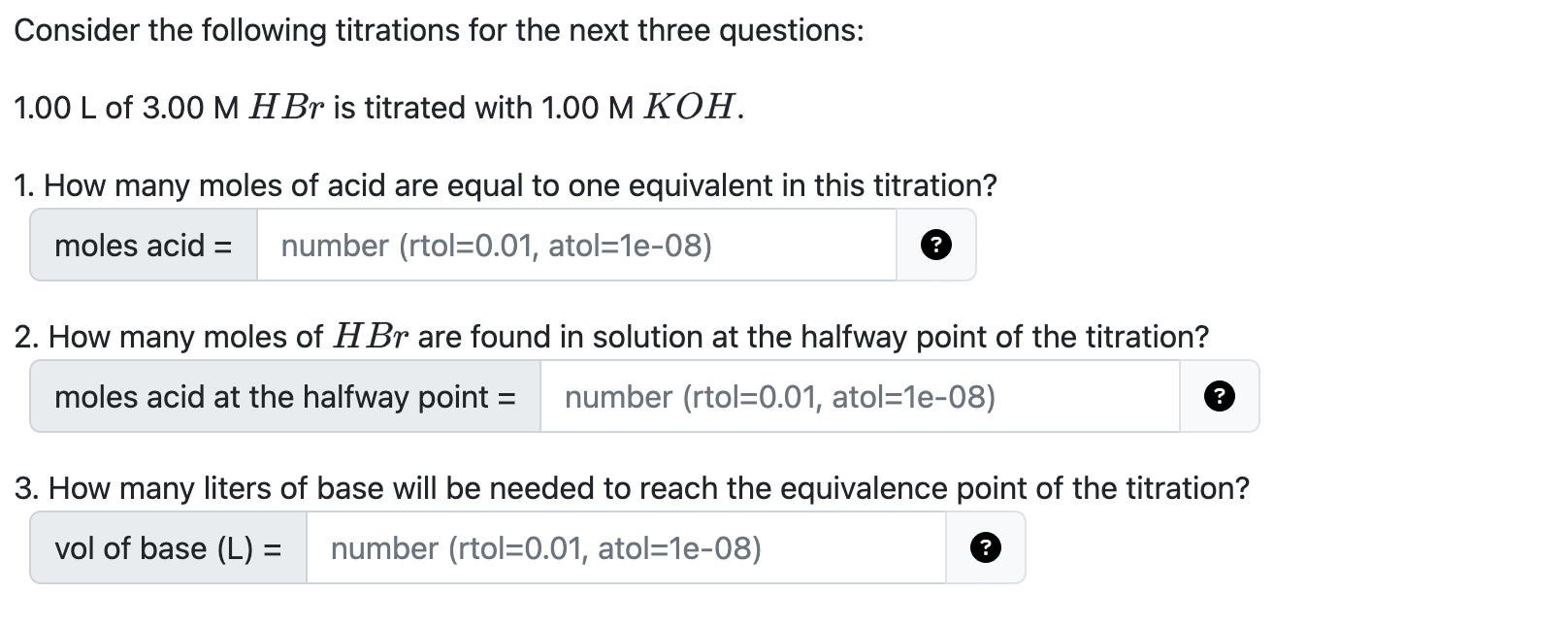Image resolution: width=1568 pixels, height=627 pixels.
Task: Click the moles acid at the halfway point label
Action: [x=284, y=396]
